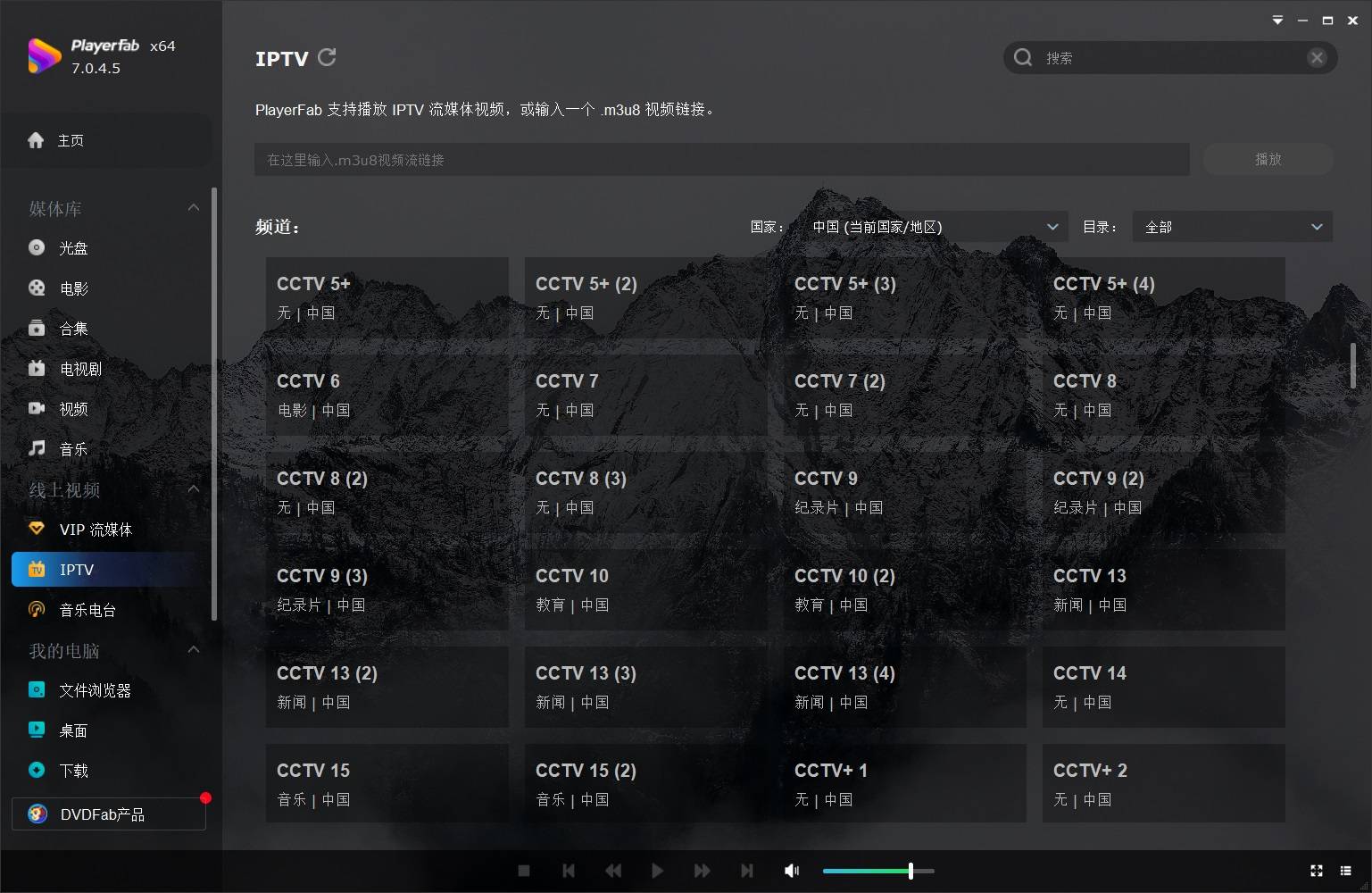This screenshot has height=893, width=1372.
Task: Click the rewind button
Action: click(x=613, y=871)
